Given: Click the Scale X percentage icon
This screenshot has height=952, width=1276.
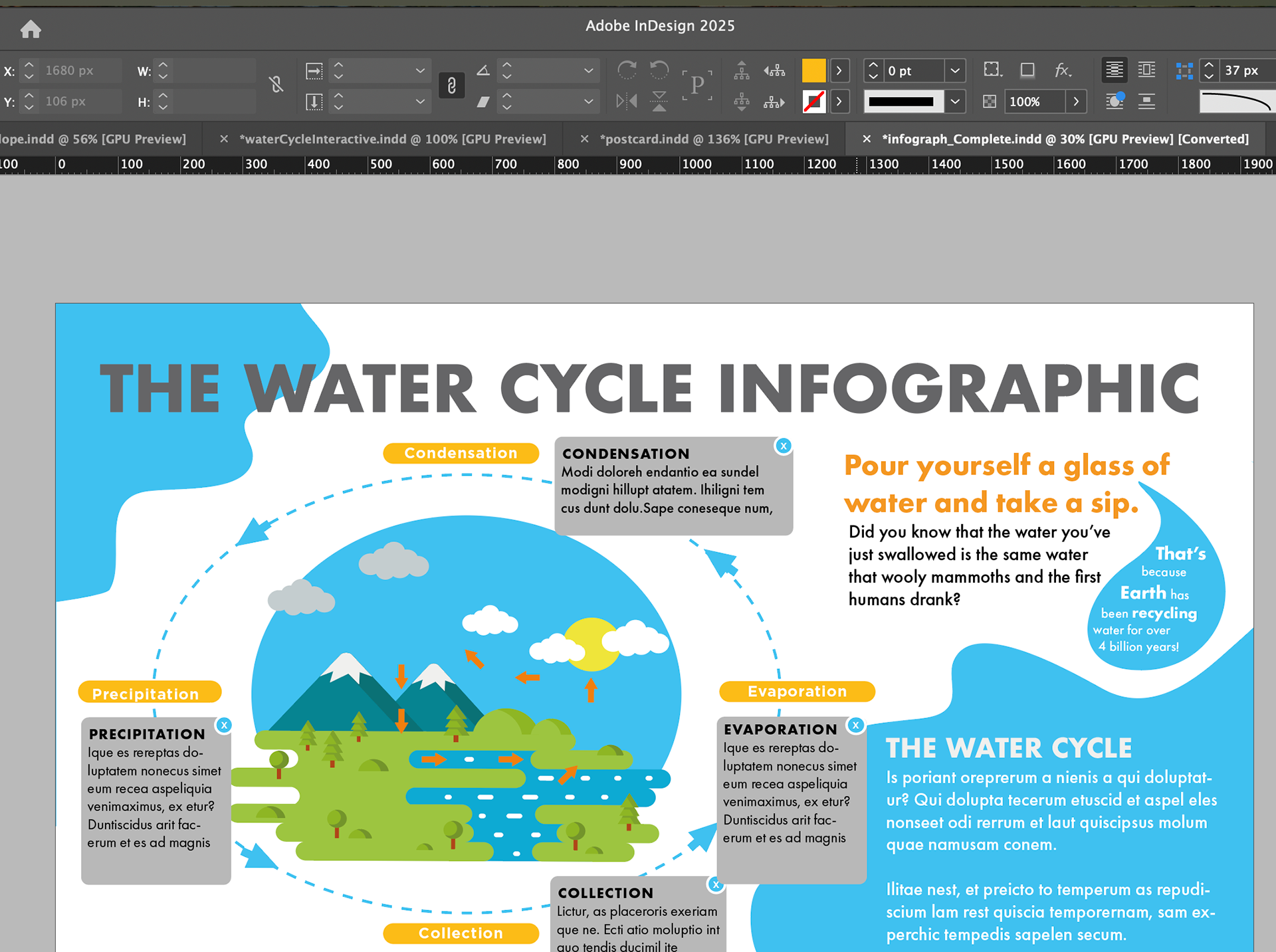Looking at the screenshot, I should tap(314, 70).
